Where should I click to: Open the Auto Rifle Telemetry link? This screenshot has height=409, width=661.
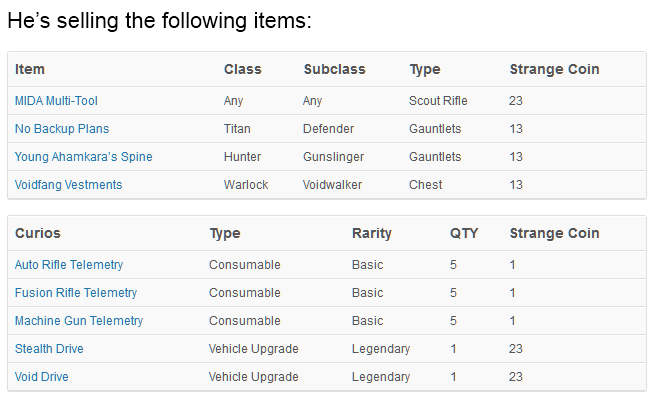pyautogui.click(x=69, y=265)
